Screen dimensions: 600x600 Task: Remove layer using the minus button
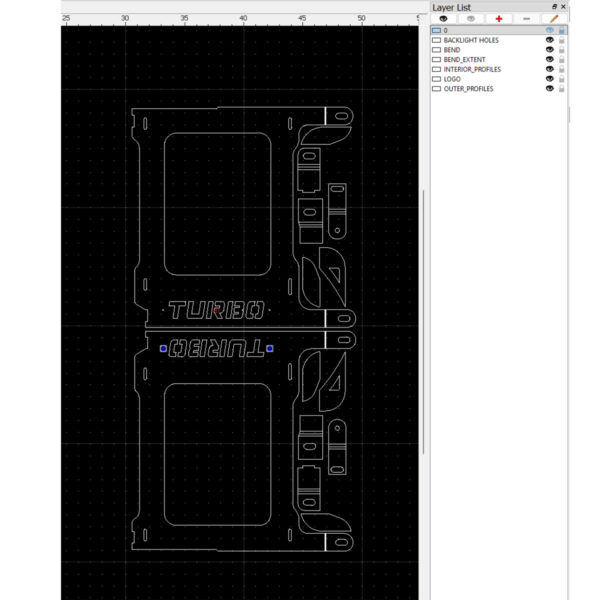click(x=526, y=18)
